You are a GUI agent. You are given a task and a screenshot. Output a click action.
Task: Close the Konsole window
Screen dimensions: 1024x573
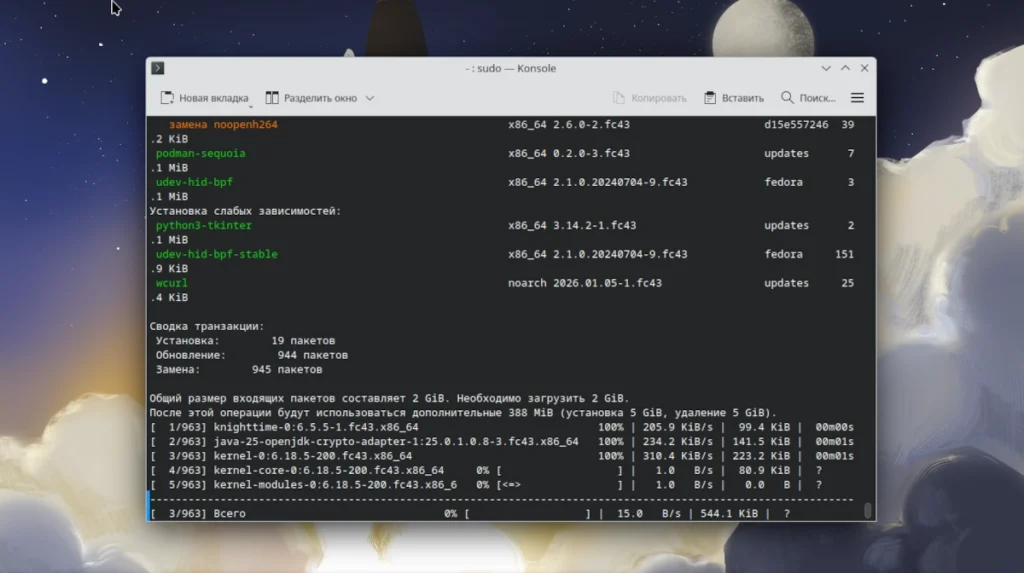coord(865,68)
